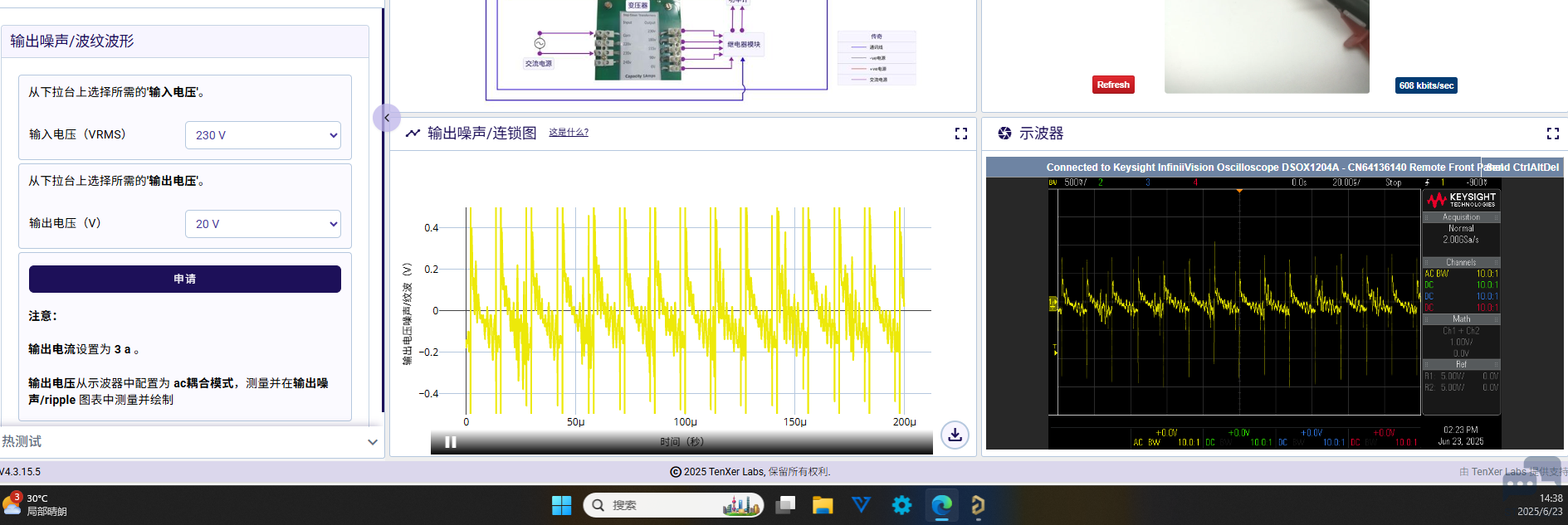This screenshot has height=525, width=1568.
Task: Open File Explorer from taskbar
Action: point(823,505)
